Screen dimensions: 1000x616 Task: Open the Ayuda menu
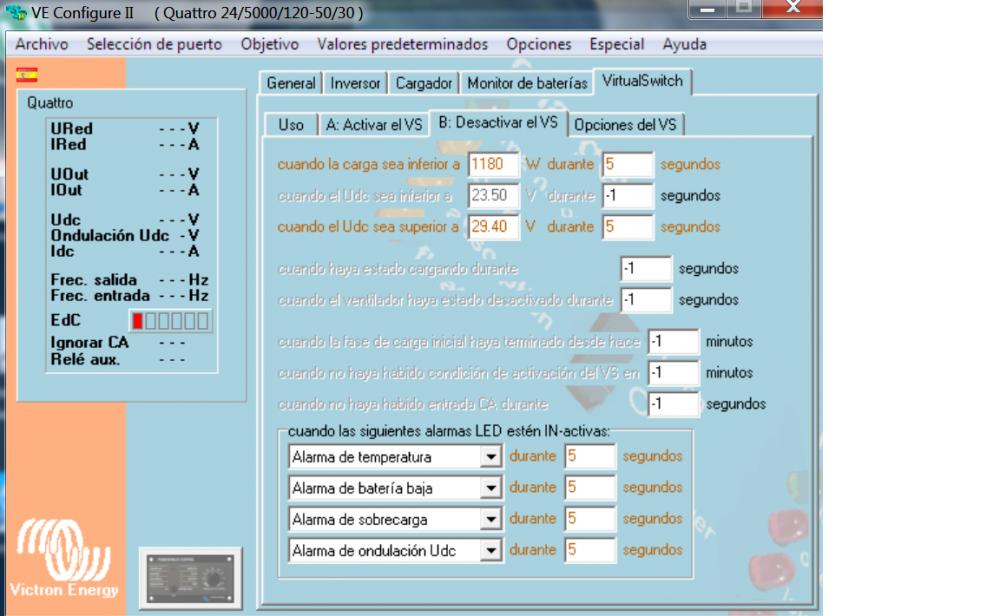click(x=684, y=44)
